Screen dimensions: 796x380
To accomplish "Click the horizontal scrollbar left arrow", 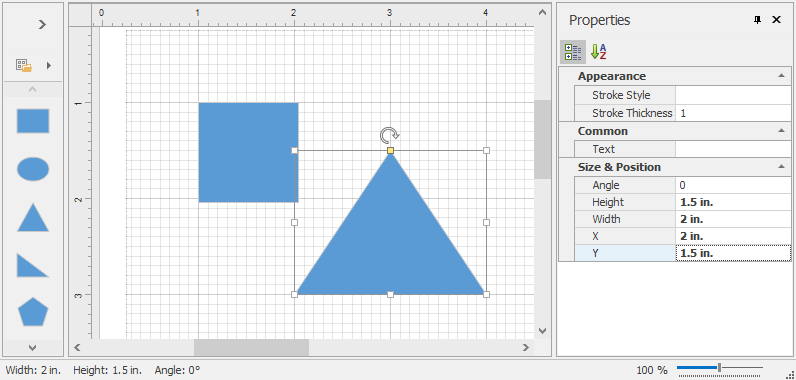I will (x=78, y=348).
